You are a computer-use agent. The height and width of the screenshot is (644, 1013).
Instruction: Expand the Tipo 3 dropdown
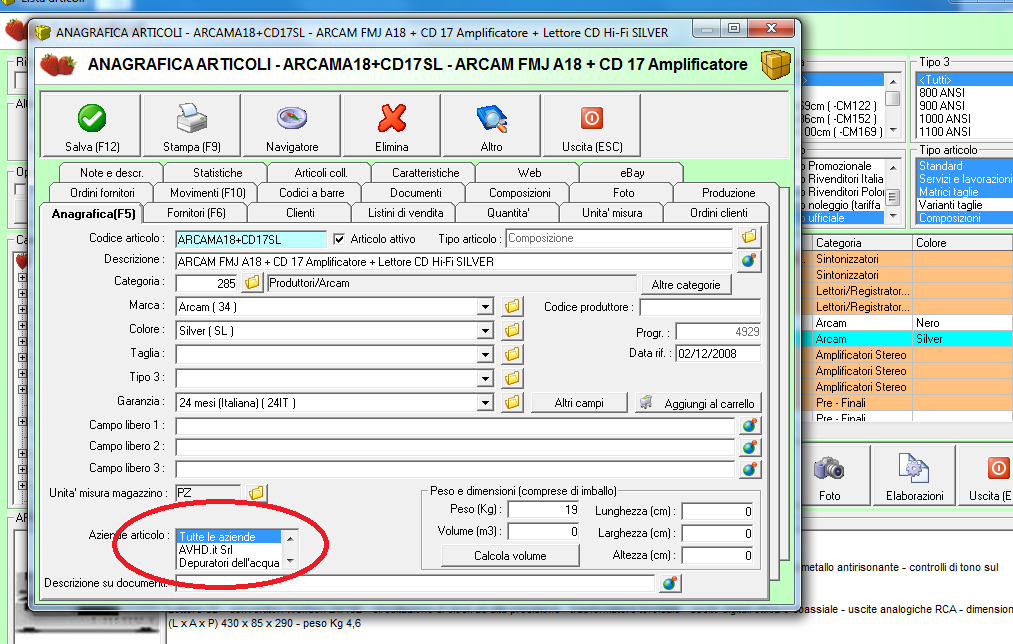pyautogui.click(x=485, y=379)
